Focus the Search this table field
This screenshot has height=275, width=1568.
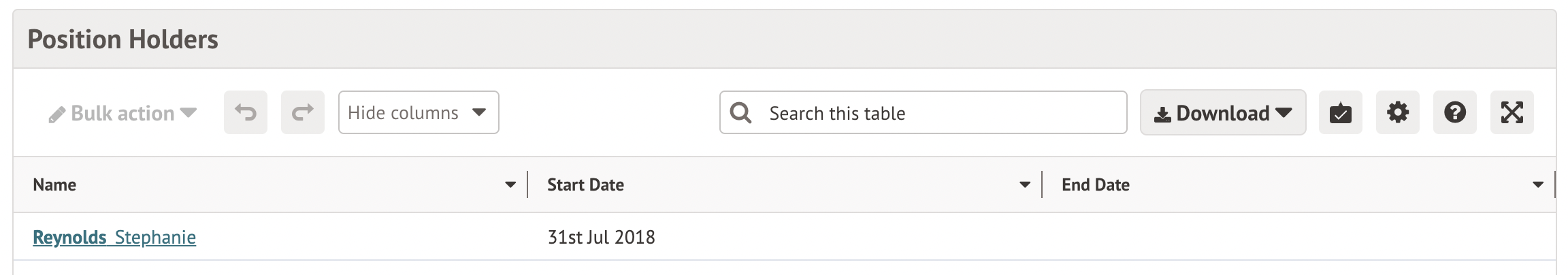[x=939, y=113]
